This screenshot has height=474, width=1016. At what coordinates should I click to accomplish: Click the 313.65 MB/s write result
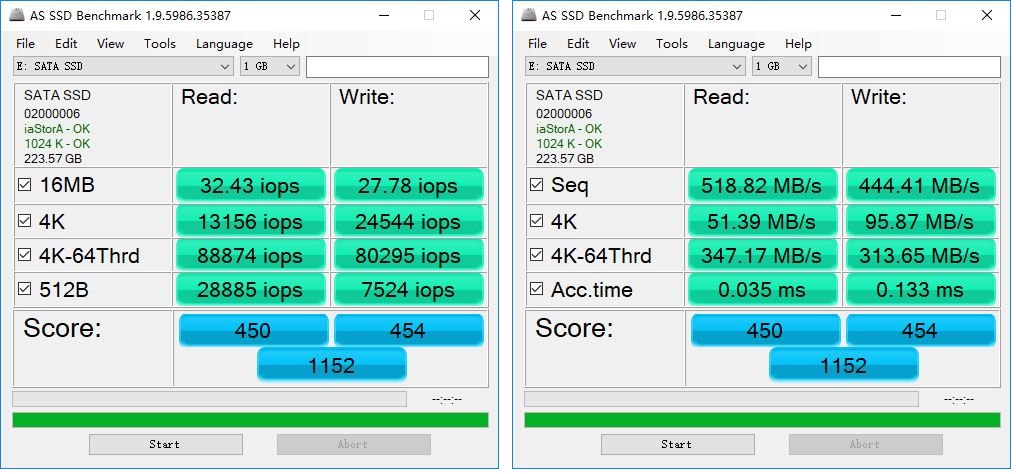[x=921, y=254]
